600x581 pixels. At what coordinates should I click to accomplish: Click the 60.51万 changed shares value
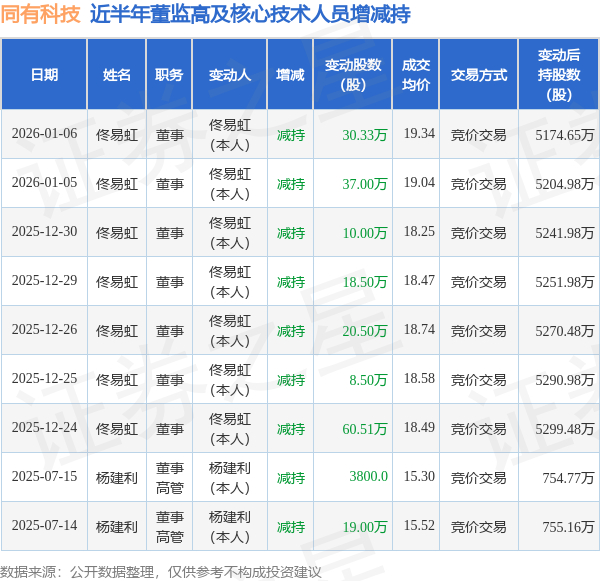tap(365, 429)
